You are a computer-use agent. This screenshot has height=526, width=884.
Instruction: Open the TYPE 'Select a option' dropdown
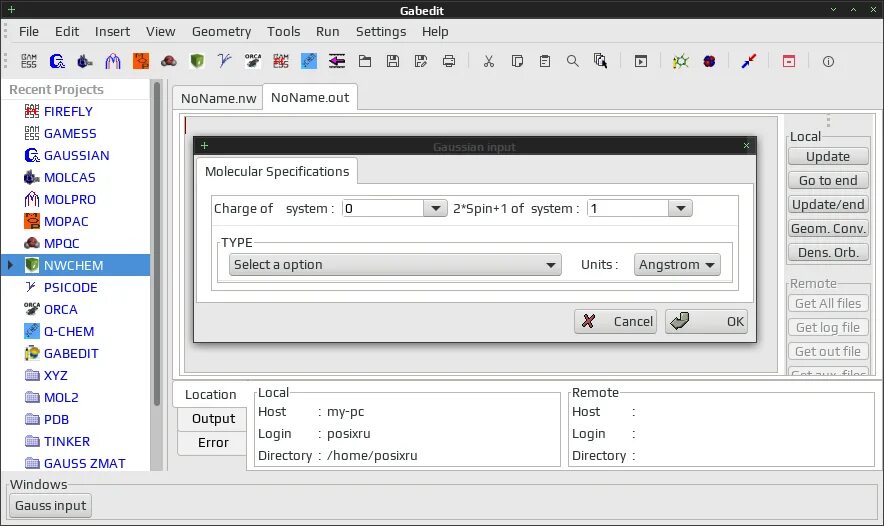click(x=395, y=264)
